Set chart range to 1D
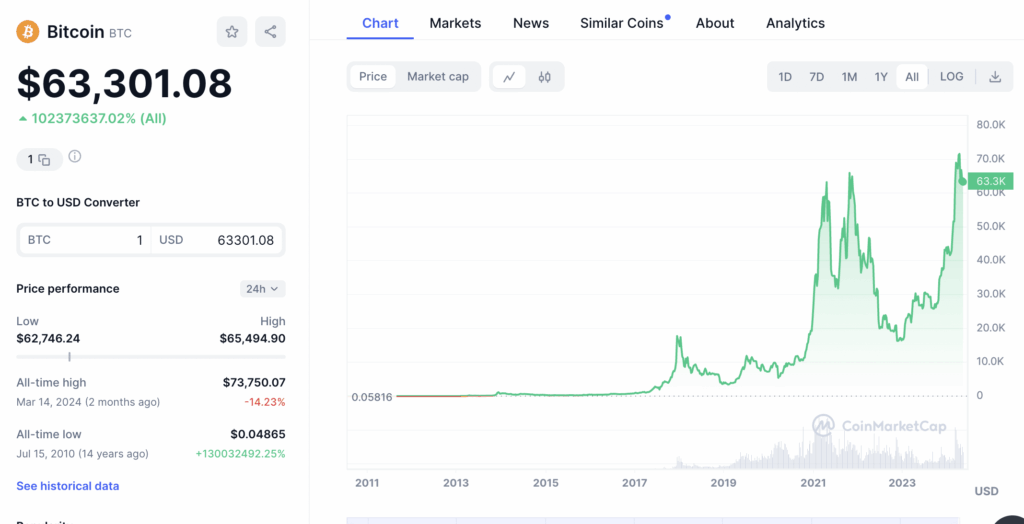Screen dimensions: 1024x524 (x=785, y=77)
